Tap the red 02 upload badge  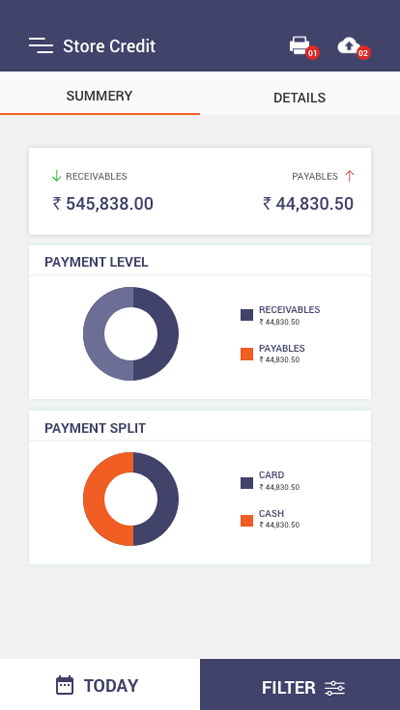point(363,53)
